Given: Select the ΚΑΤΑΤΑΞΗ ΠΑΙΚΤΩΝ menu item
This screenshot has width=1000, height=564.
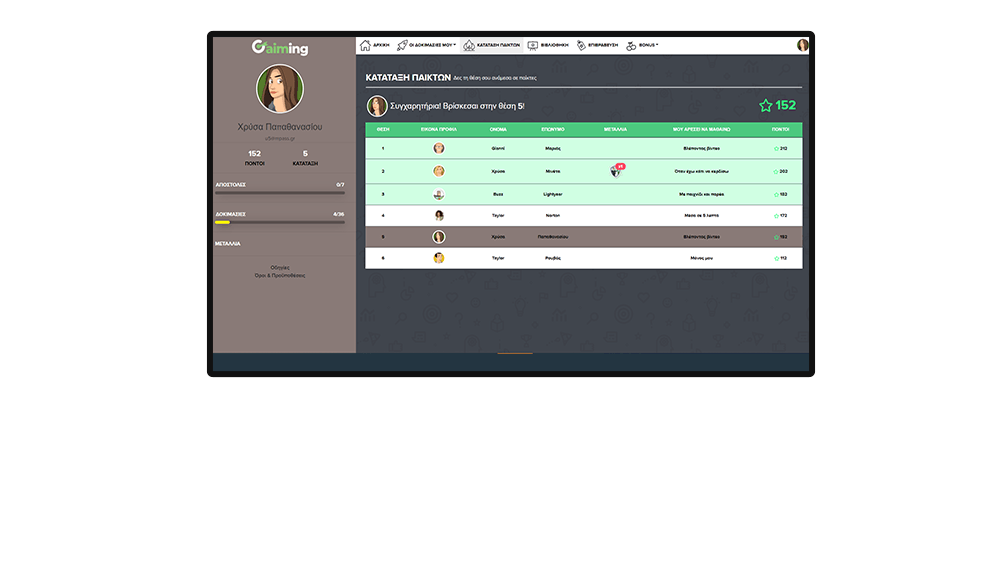Looking at the screenshot, I should tap(492, 45).
